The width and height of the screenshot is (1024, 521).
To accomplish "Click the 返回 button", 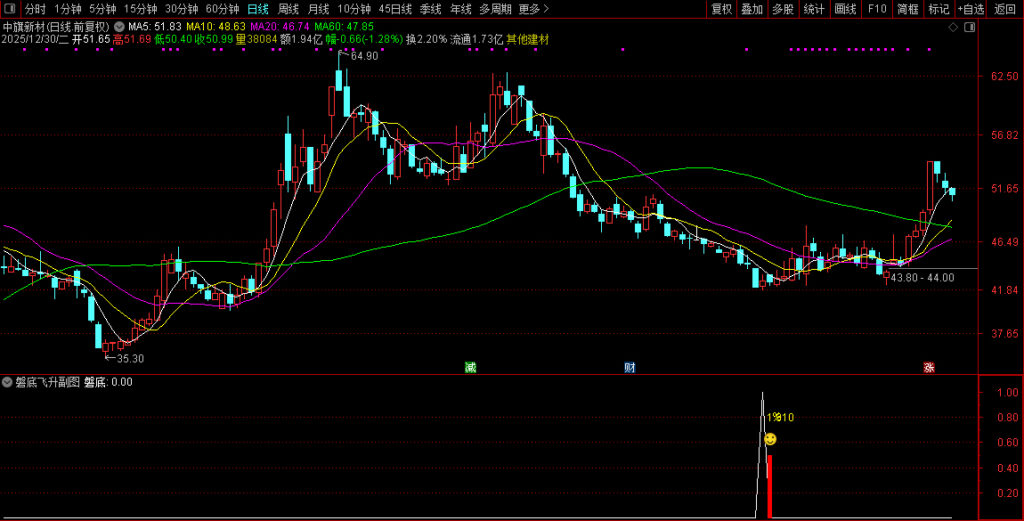I will (1005, 9).
